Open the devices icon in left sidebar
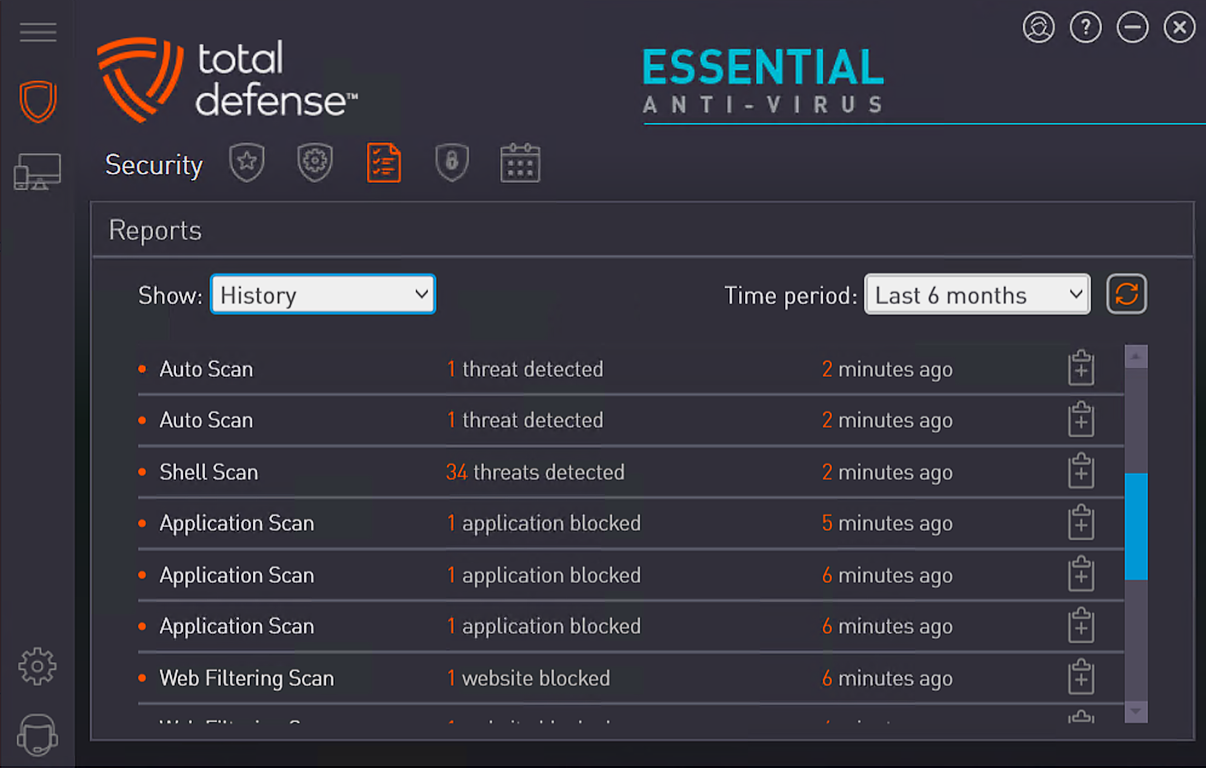This screenshot has width=1206, height=768. 37,170
